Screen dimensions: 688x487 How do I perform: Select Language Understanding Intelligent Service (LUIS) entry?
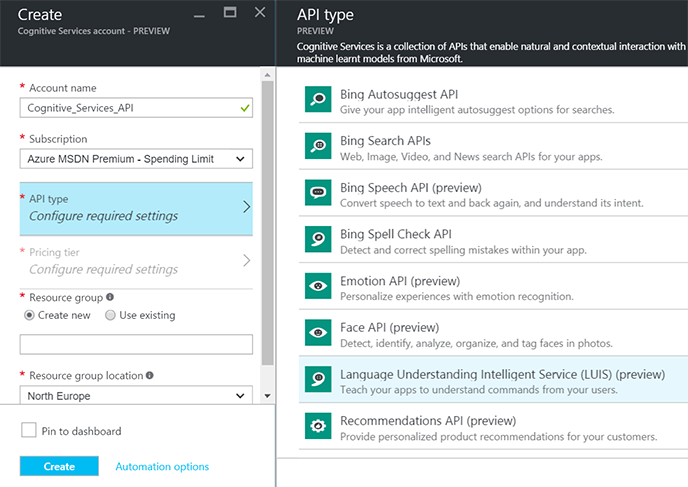(x=493, y=380)
